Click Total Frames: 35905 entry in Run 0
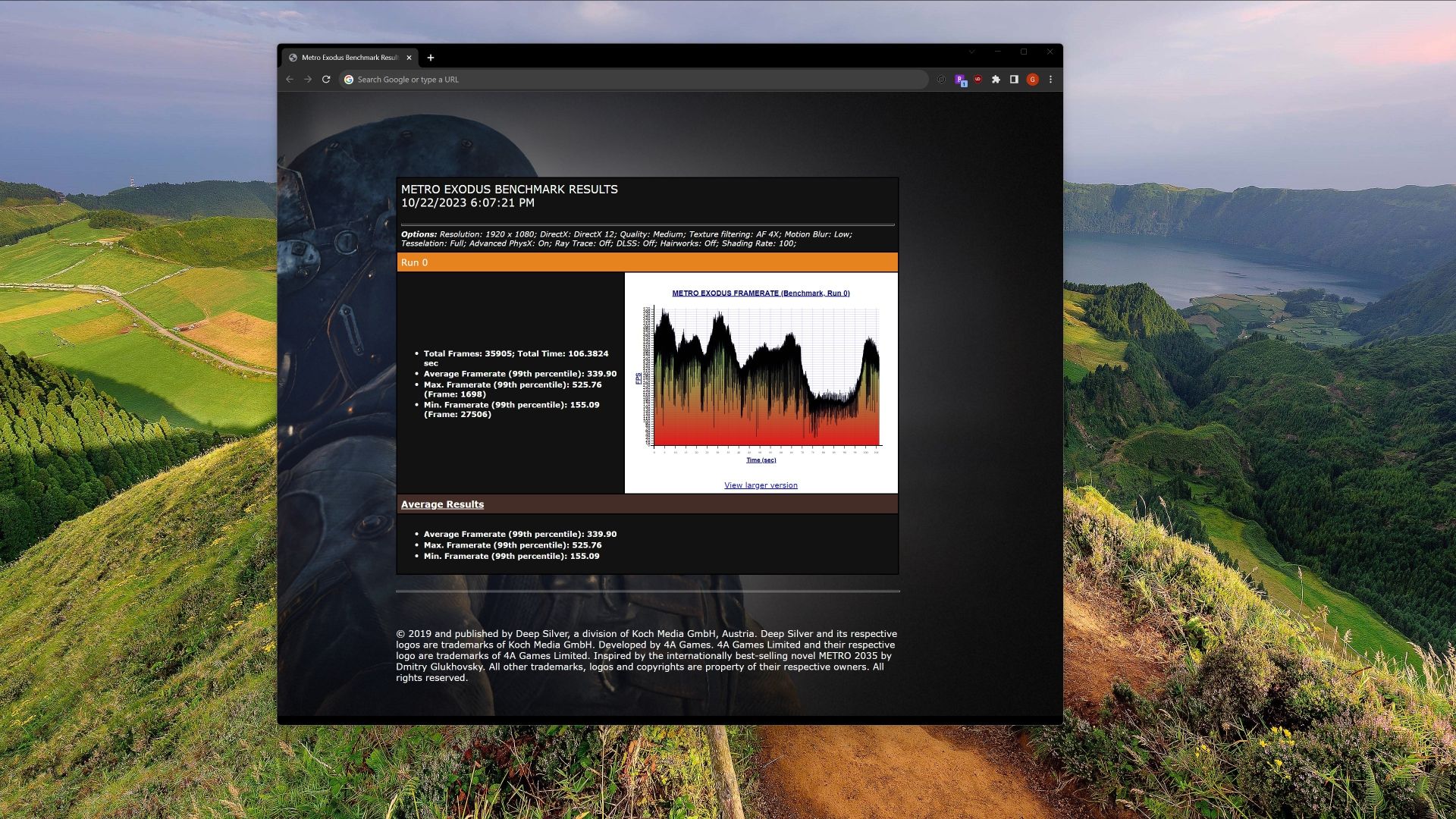 click(x=516, y=358)
